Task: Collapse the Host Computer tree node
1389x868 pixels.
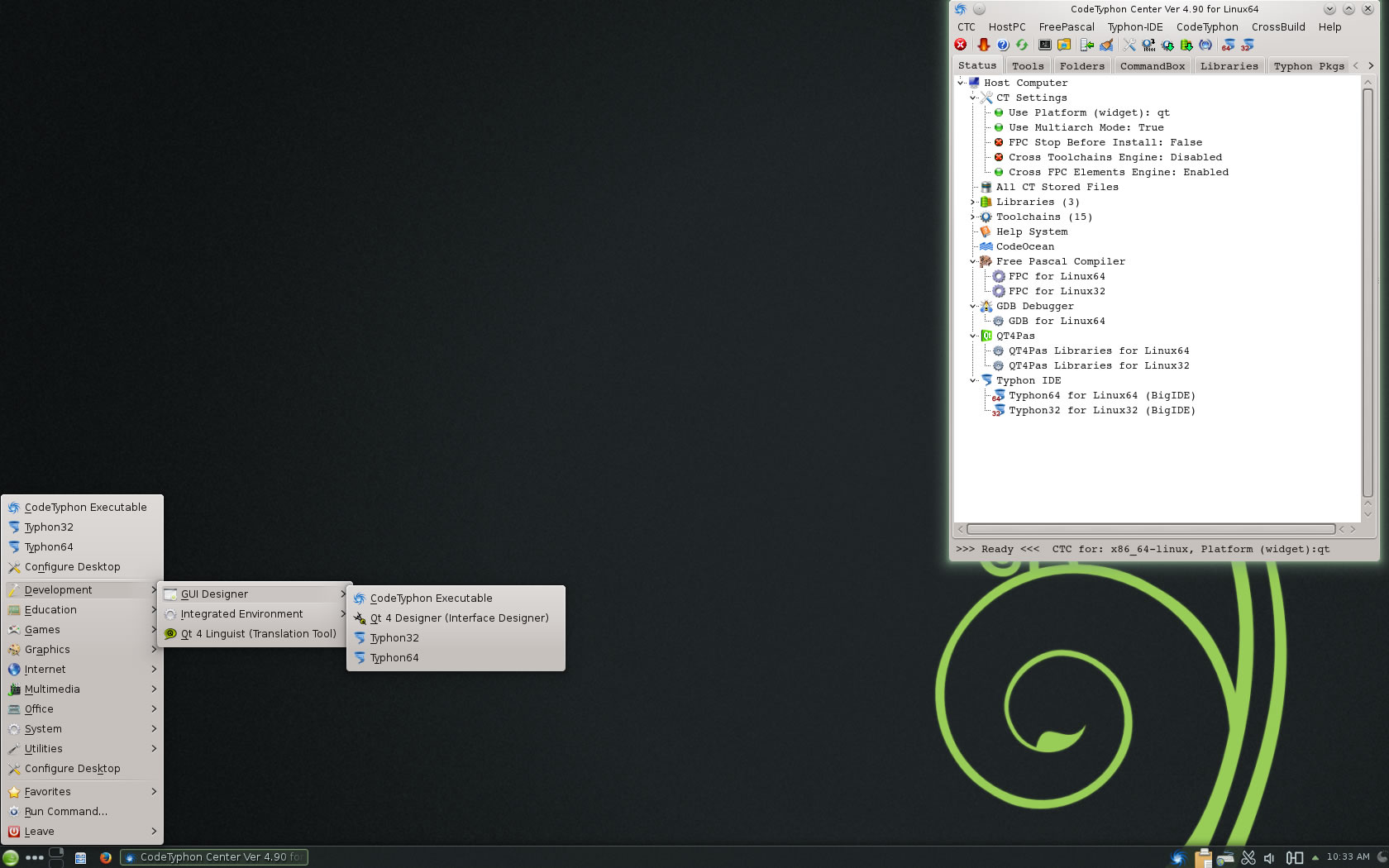Action: pyautogui.click(x=961, y=83)
